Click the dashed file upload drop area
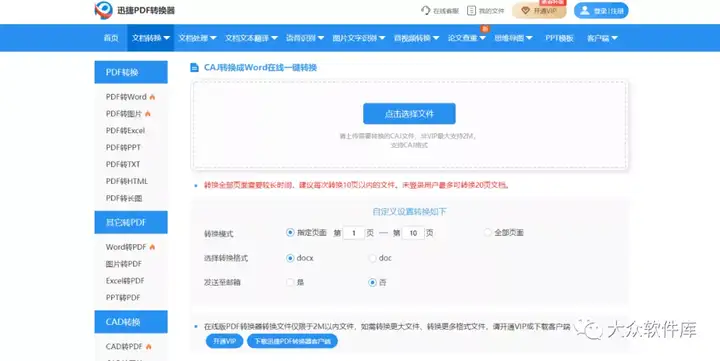The height and width of the screenshot is (361, 720). click(x=410, y=125)
